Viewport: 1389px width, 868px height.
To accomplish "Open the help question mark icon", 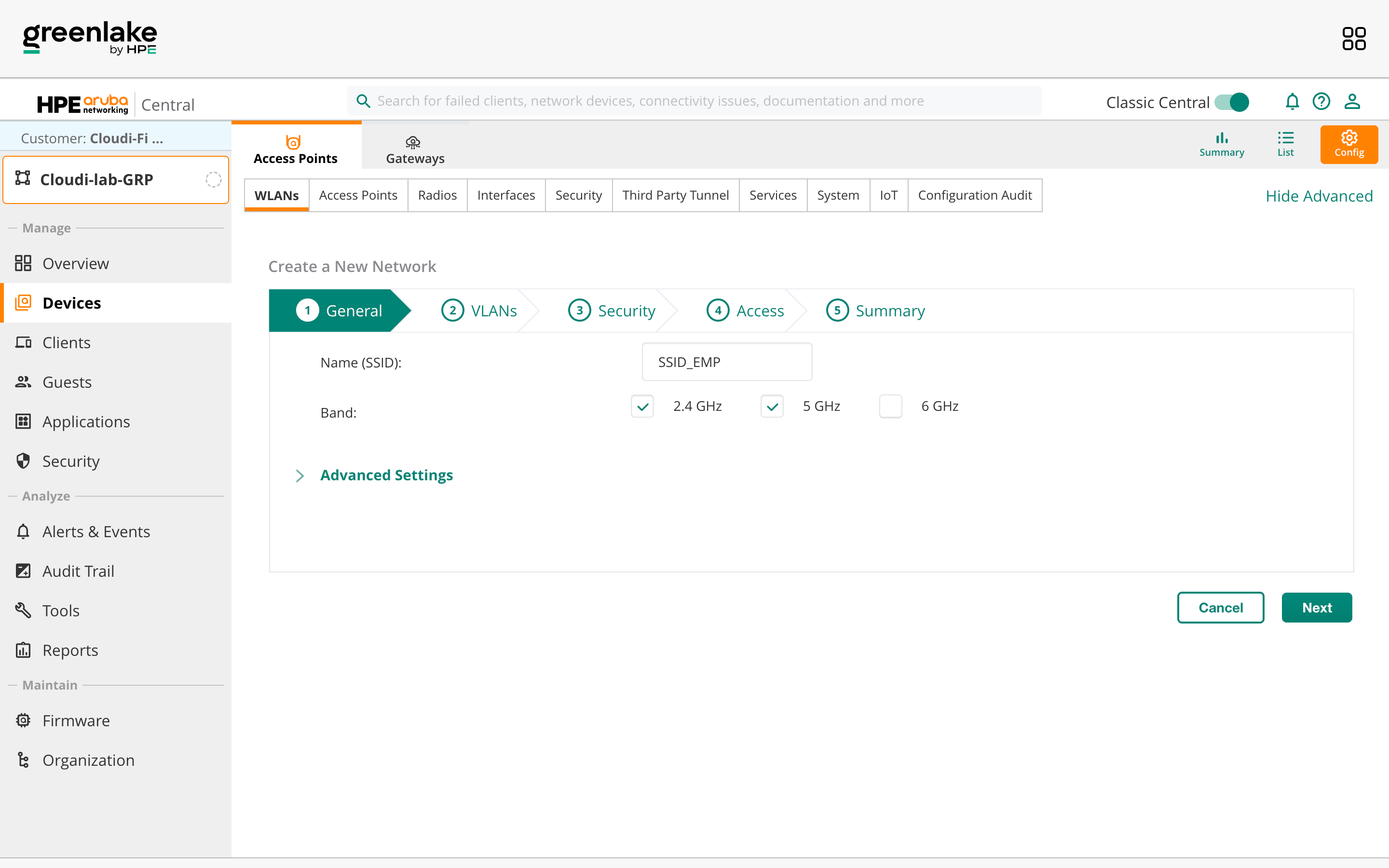I will (x=1321, y=102).
